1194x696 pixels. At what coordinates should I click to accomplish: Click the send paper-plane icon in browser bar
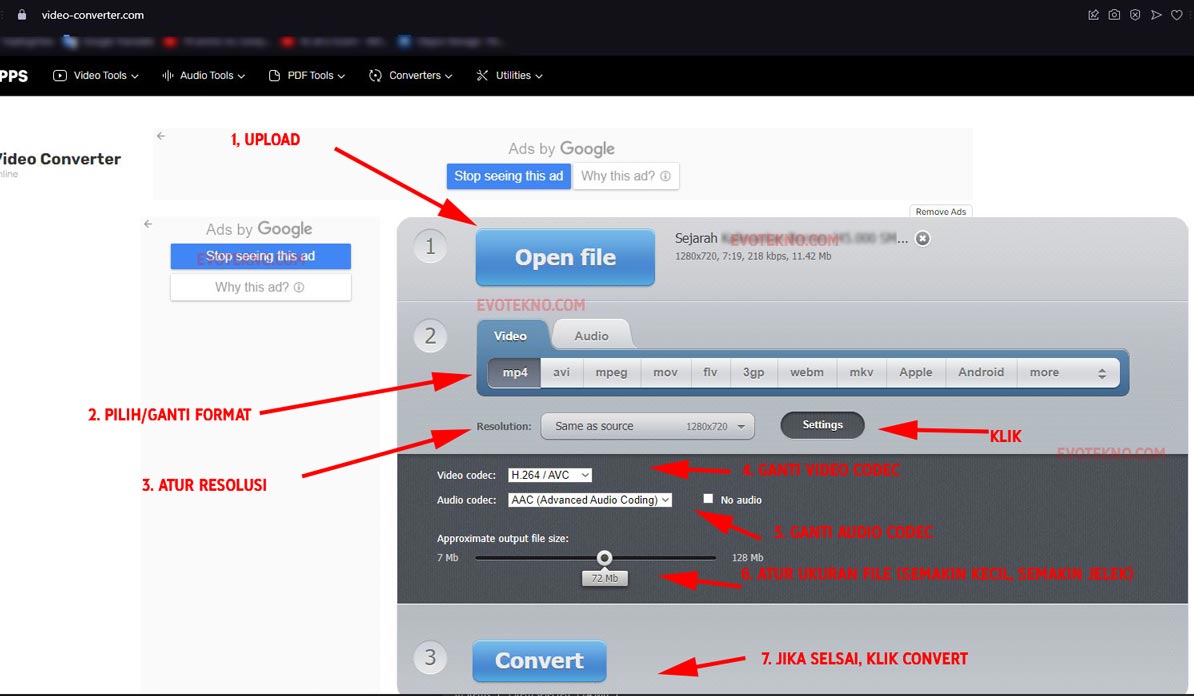1156,15
